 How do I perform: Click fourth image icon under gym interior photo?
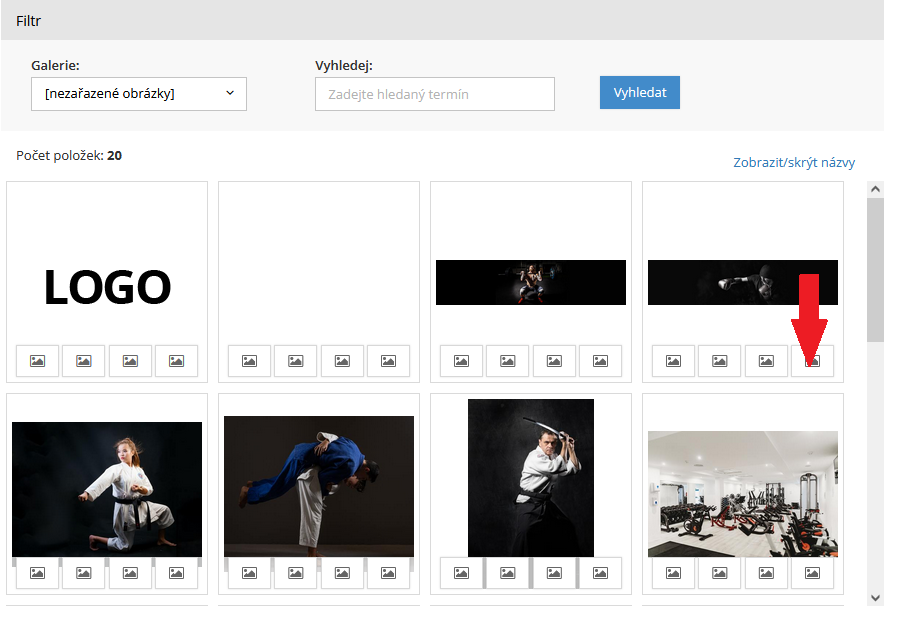[812, 573]
